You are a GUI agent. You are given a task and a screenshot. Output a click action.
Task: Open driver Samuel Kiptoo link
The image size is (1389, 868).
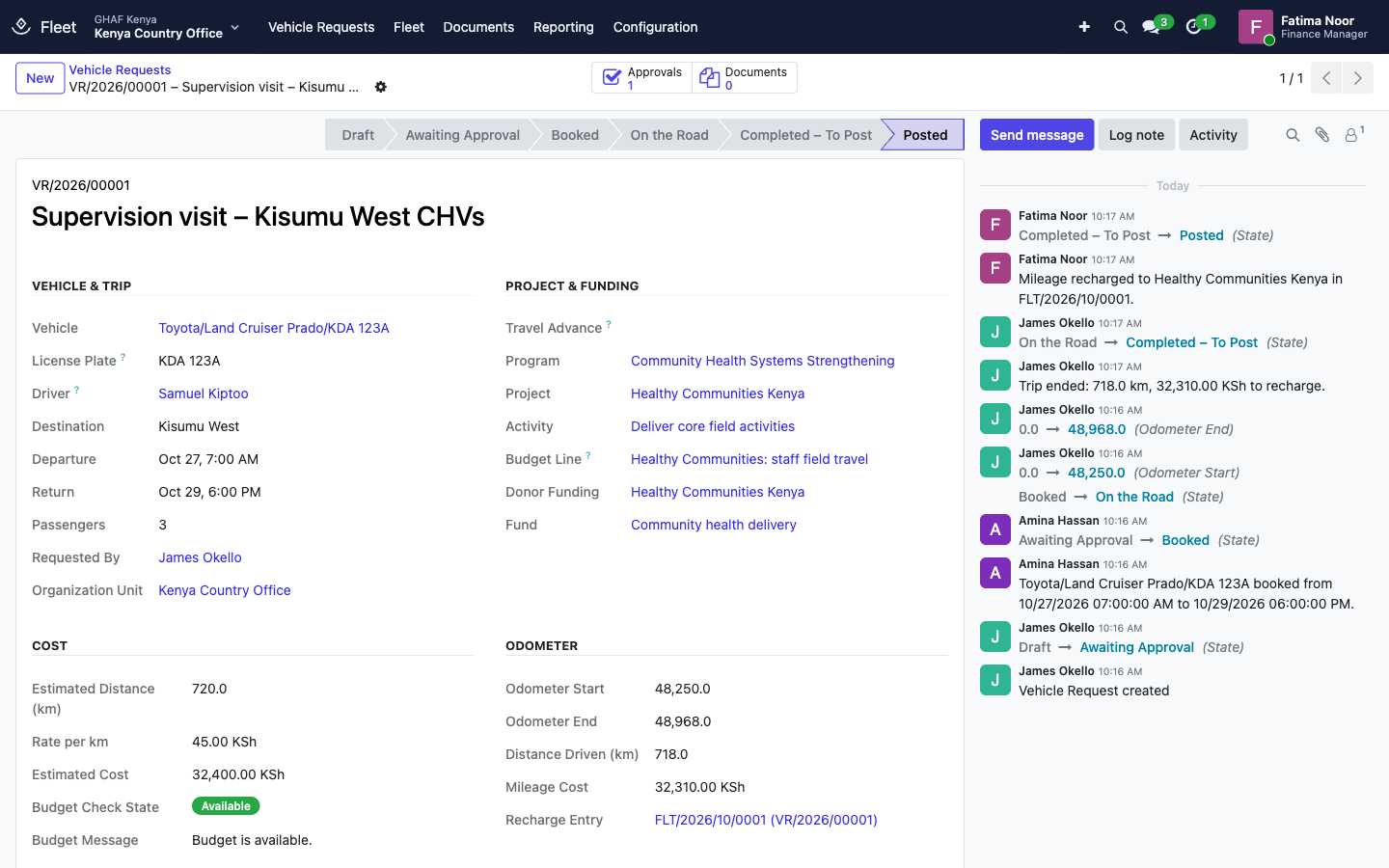(204, 393)
